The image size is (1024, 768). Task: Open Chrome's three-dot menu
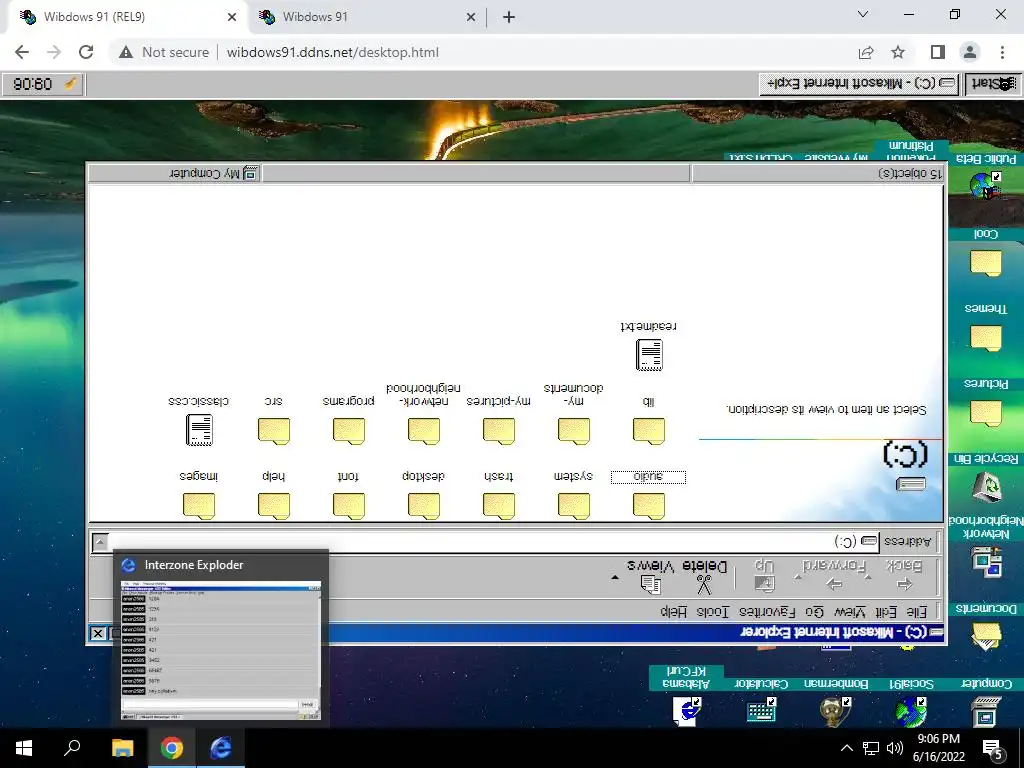tap(1002, 52)
